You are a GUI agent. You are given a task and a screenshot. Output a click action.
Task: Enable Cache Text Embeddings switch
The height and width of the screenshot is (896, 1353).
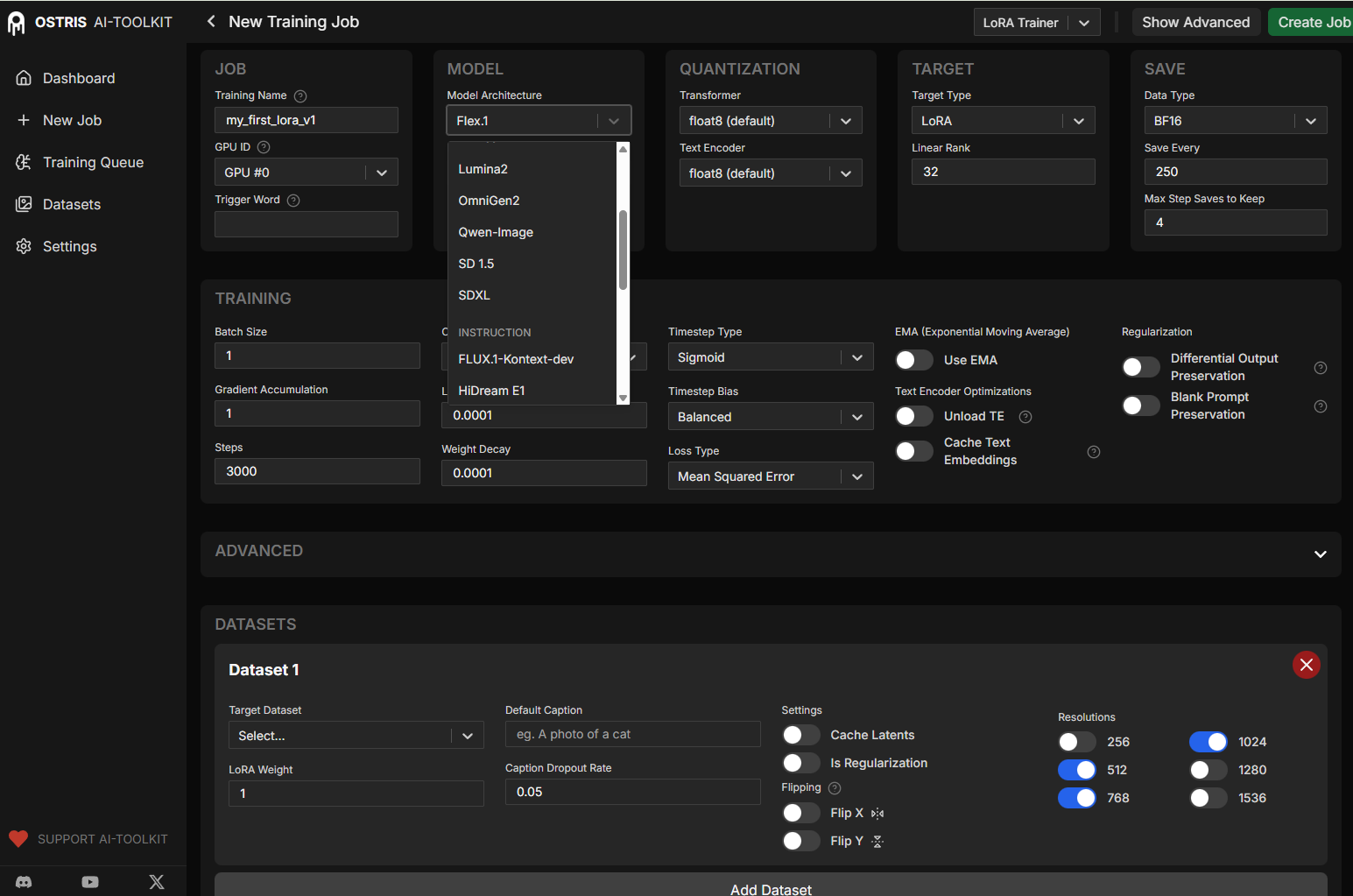(x=914, y=451)
